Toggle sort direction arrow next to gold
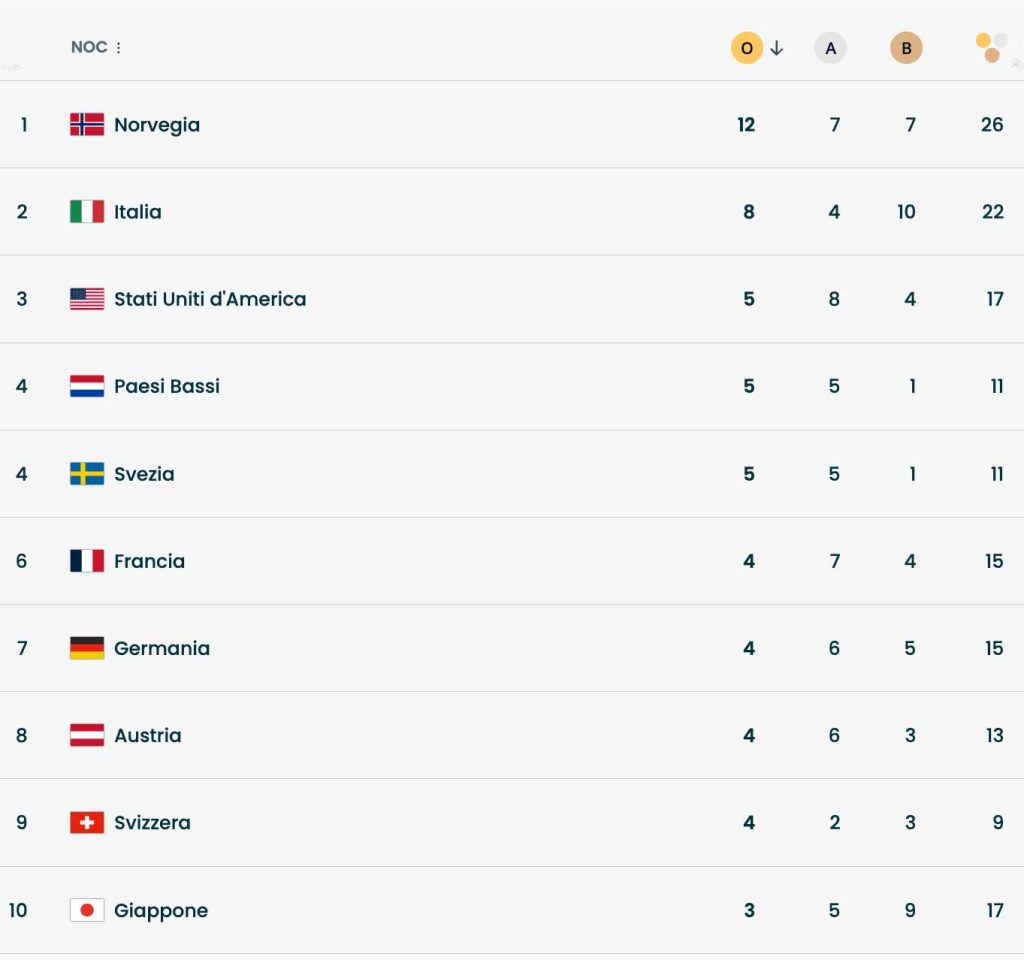The image size is (1024, 960). pos(776,48)
